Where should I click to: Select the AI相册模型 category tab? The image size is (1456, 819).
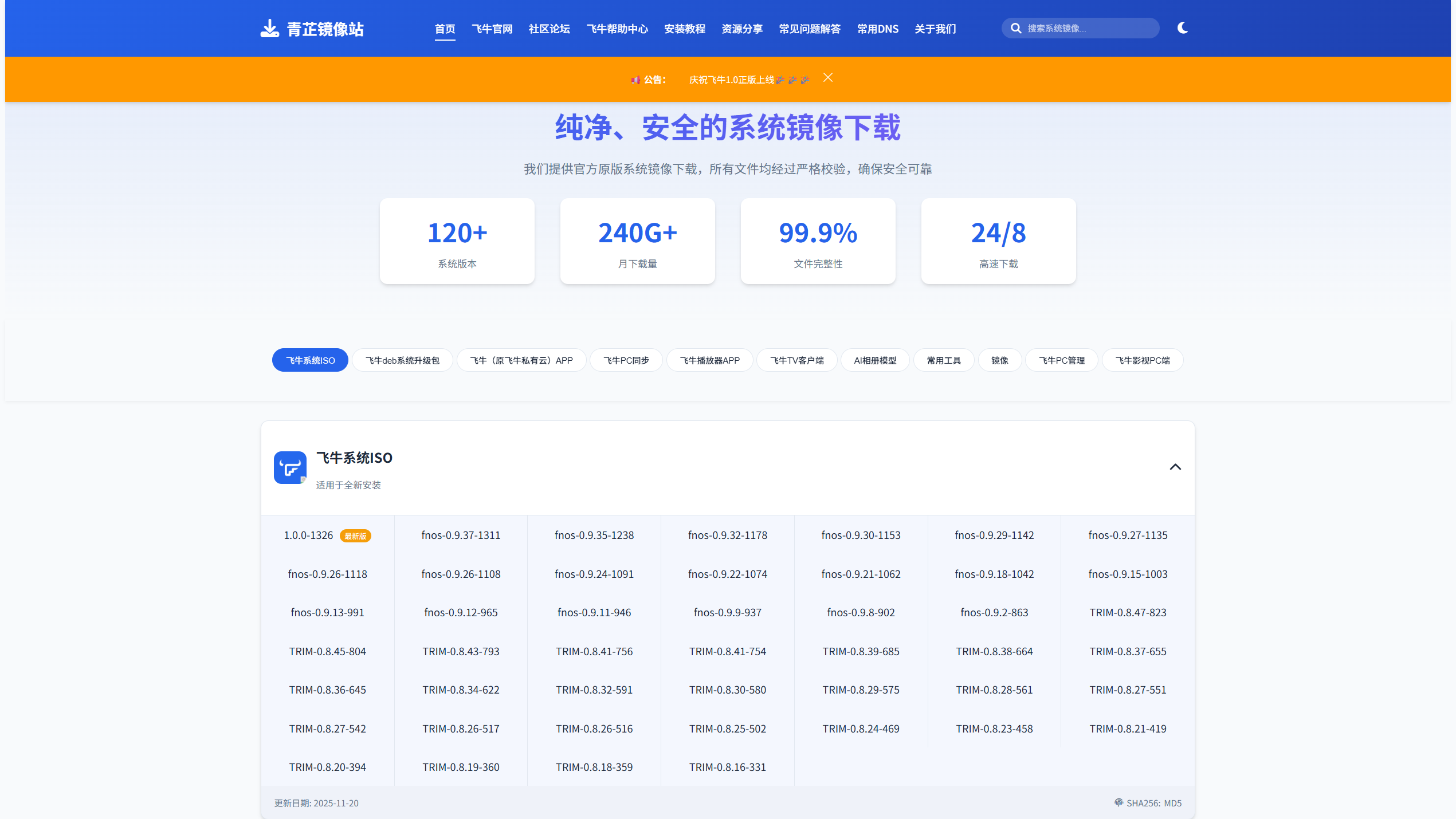(x=874, y=360)
